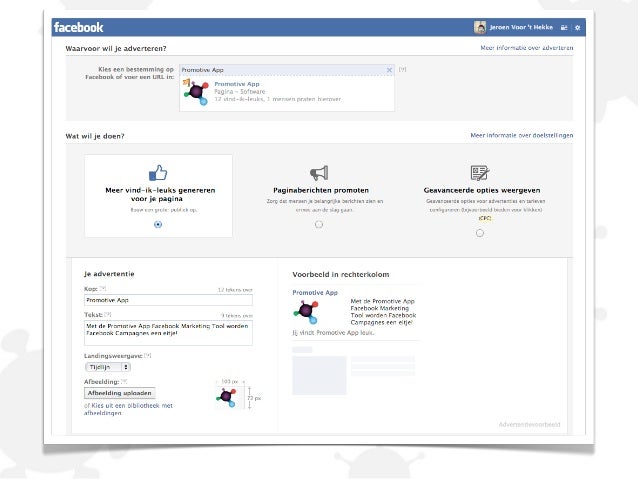Click the Voorbeeld in rechterkolom heading
Screen dimensions: 638x479
[x=341, y=274]
